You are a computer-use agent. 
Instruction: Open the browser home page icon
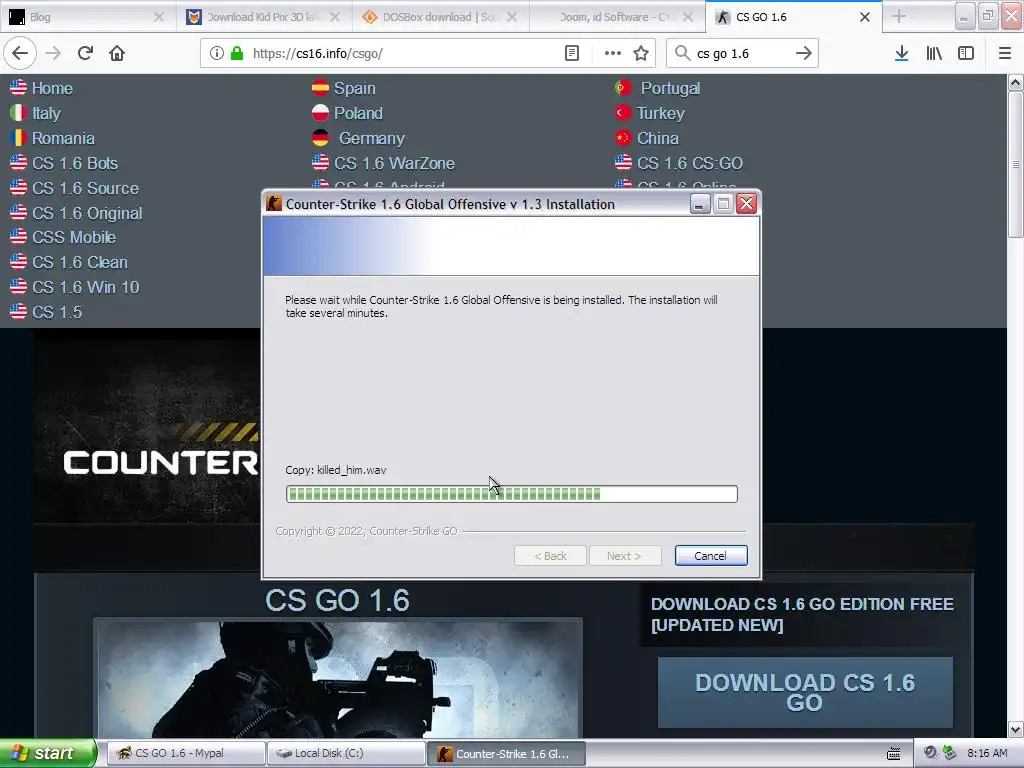pos(117,54)
